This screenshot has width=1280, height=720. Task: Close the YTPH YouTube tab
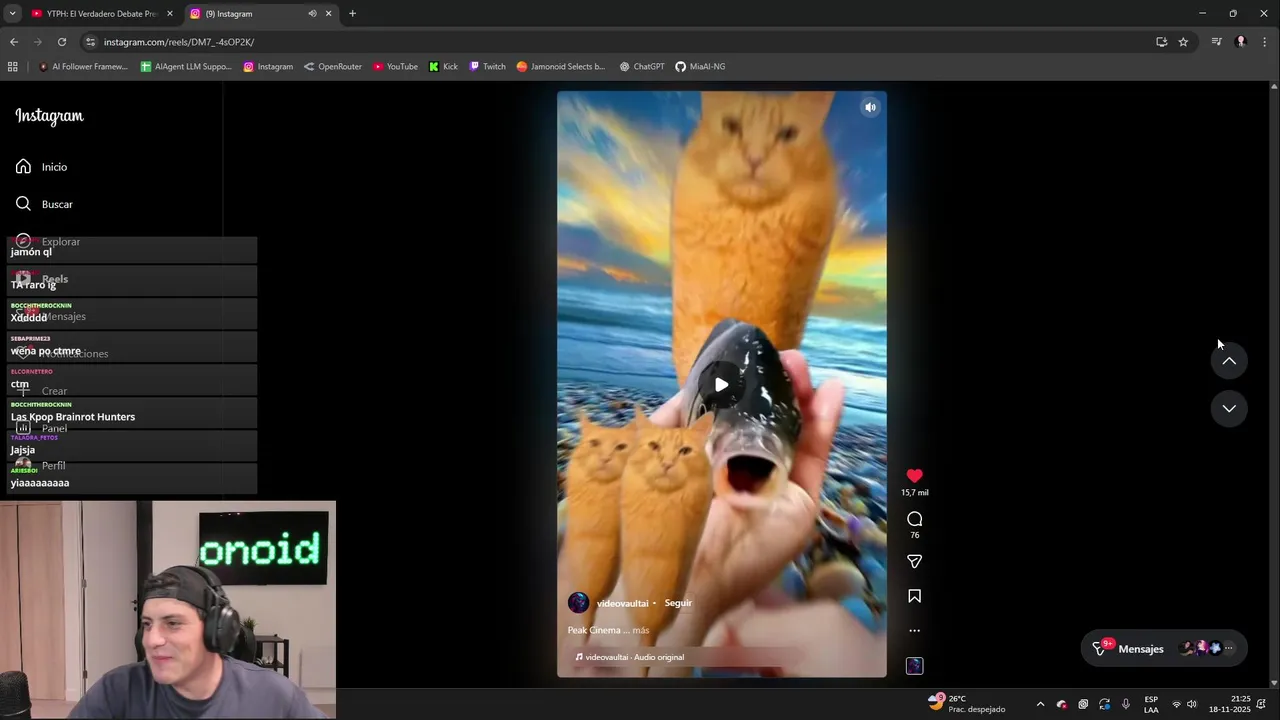[169, 14]
